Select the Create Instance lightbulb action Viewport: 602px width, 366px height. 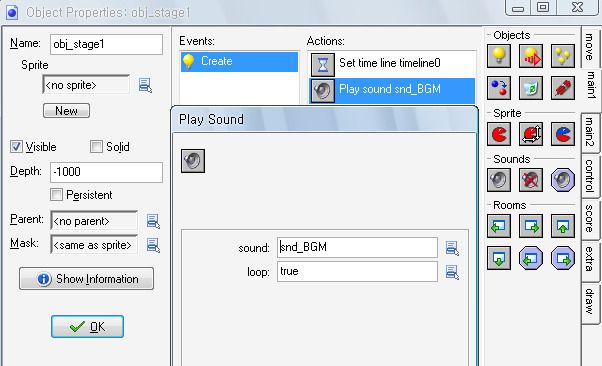click(499, 56)
